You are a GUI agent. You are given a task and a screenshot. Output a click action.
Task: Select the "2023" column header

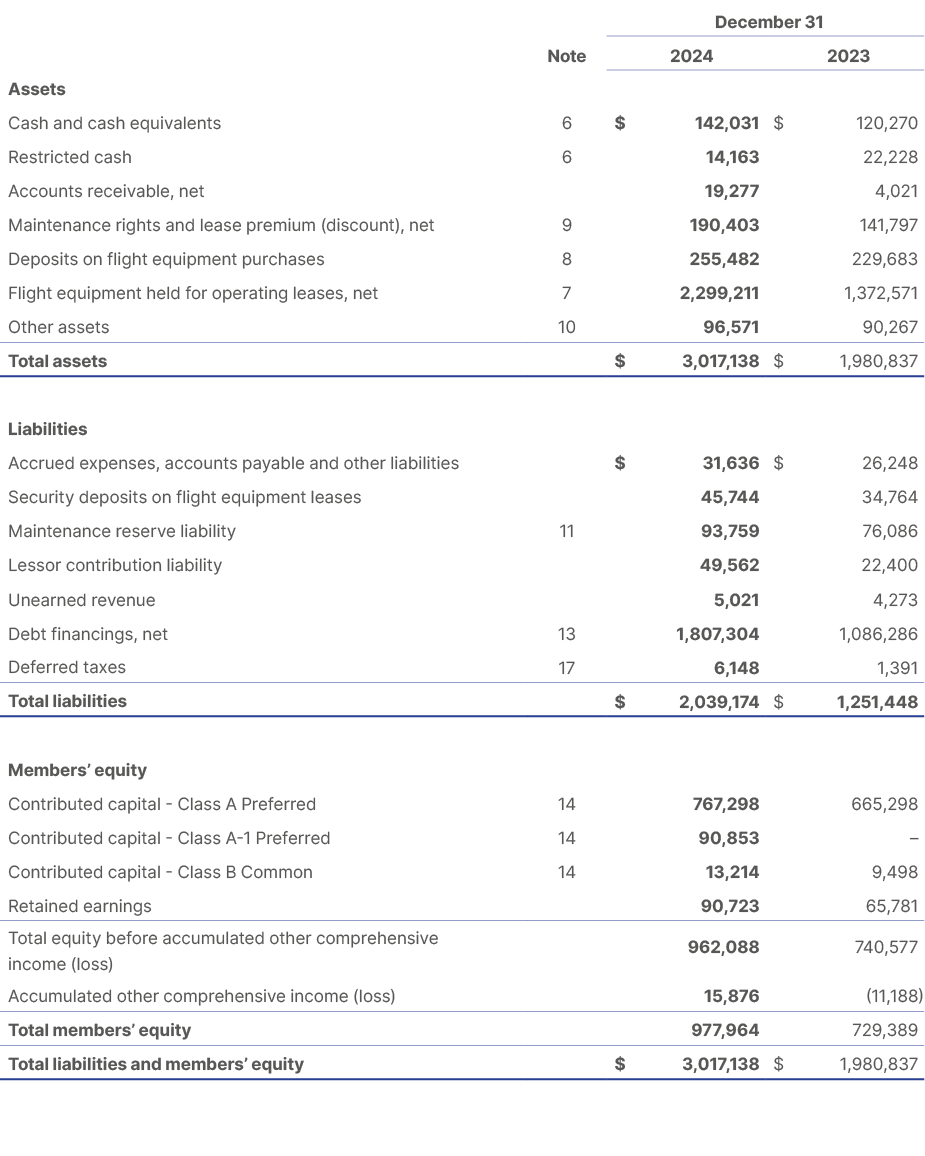pos(850,56)
